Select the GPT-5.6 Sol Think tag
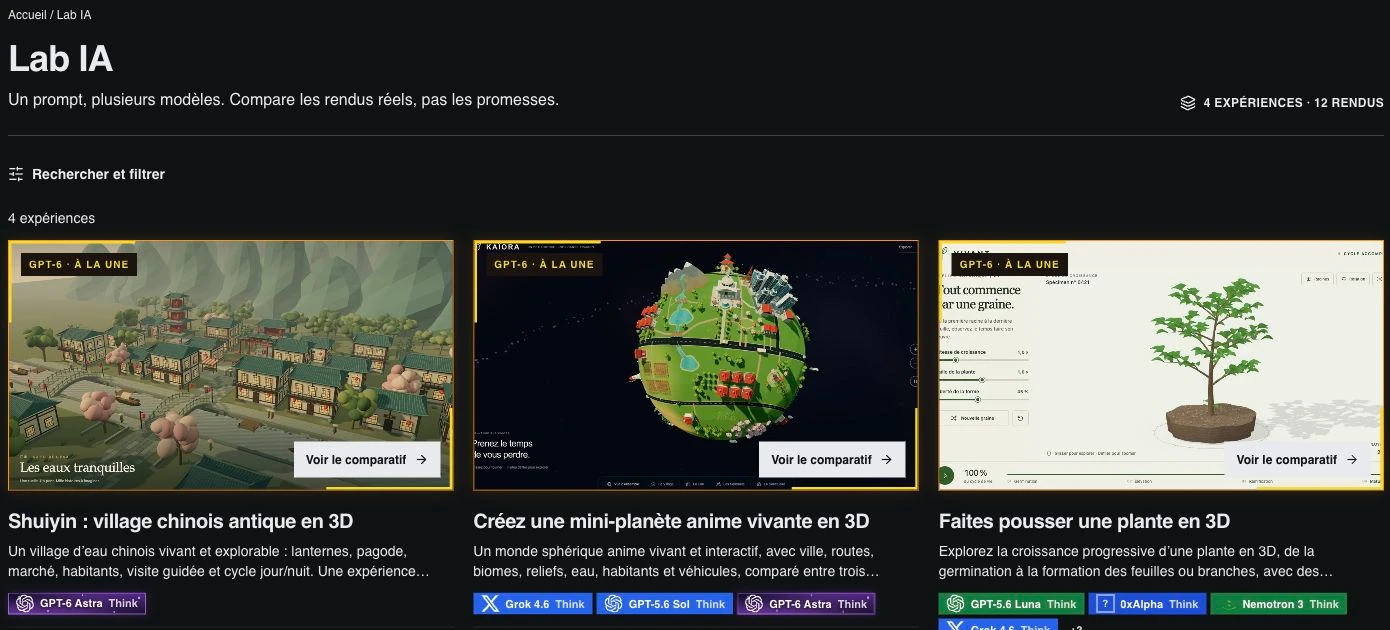The height and width of the screenshot is (630, 1390). tap(665, 604)
